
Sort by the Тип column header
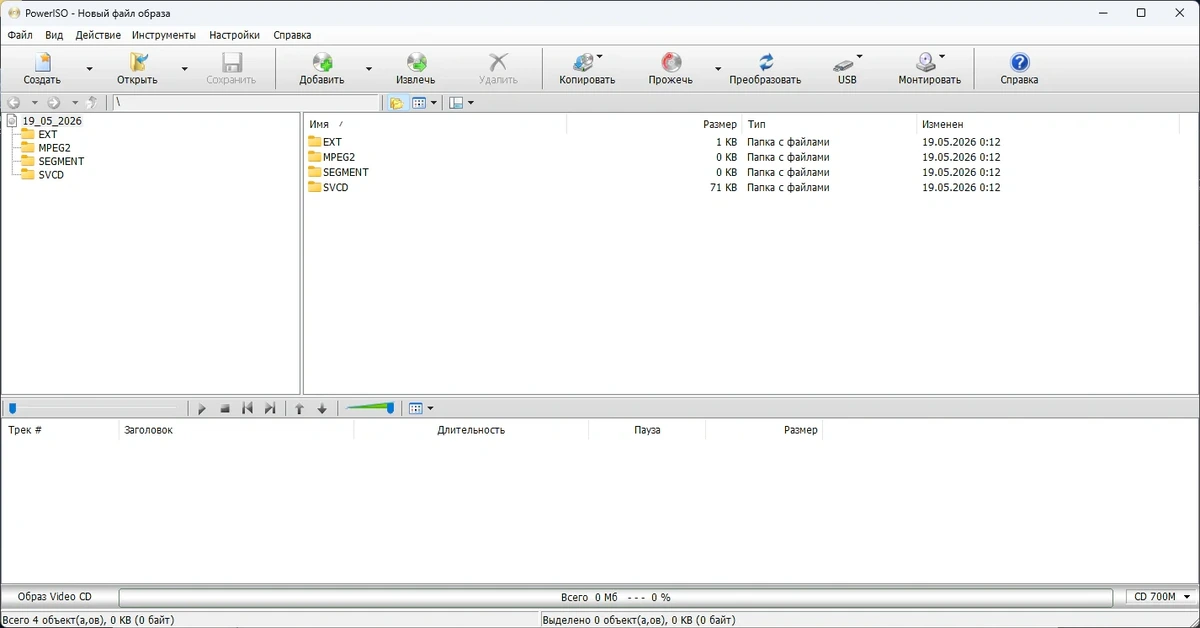[829, 124]
